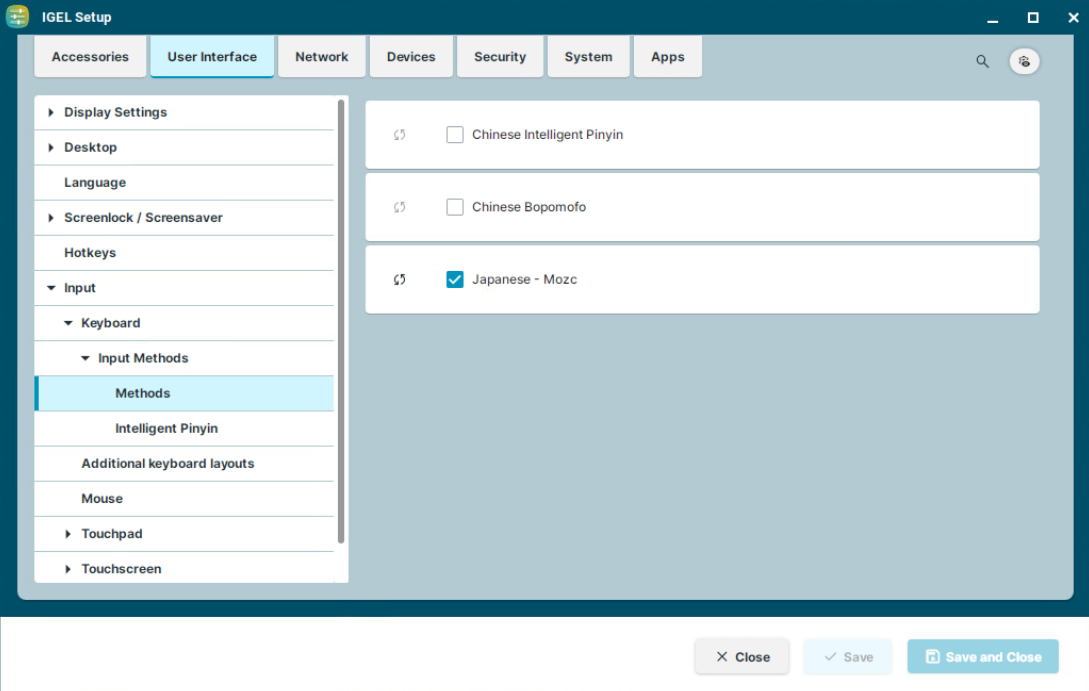The width and height of the screenshot is (1089, 691).
Task: Disable the Japanese - Mozc input method
Action: click(455, 279)
